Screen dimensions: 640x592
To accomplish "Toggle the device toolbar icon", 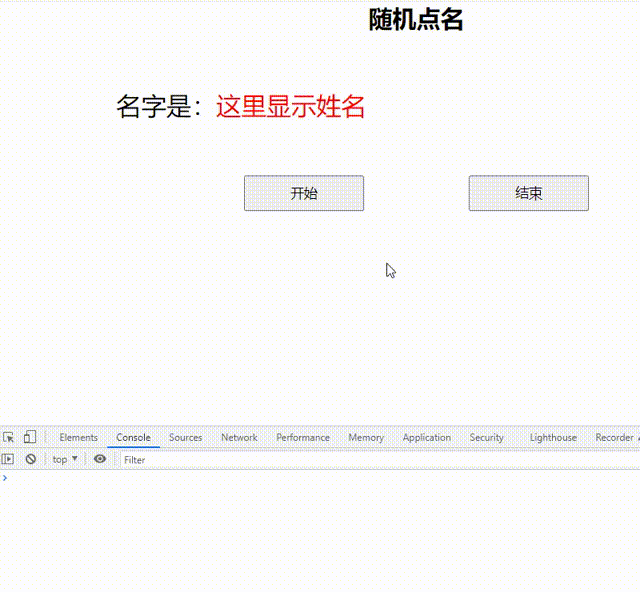I will 30,437.
